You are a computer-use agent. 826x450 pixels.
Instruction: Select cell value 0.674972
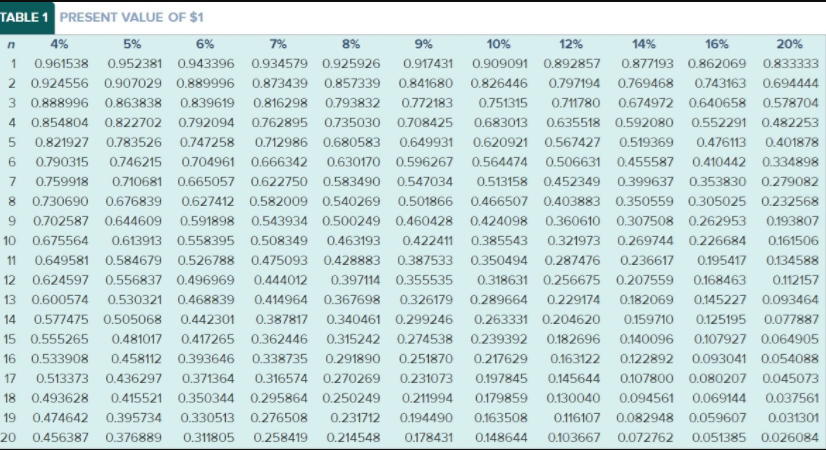645,103
